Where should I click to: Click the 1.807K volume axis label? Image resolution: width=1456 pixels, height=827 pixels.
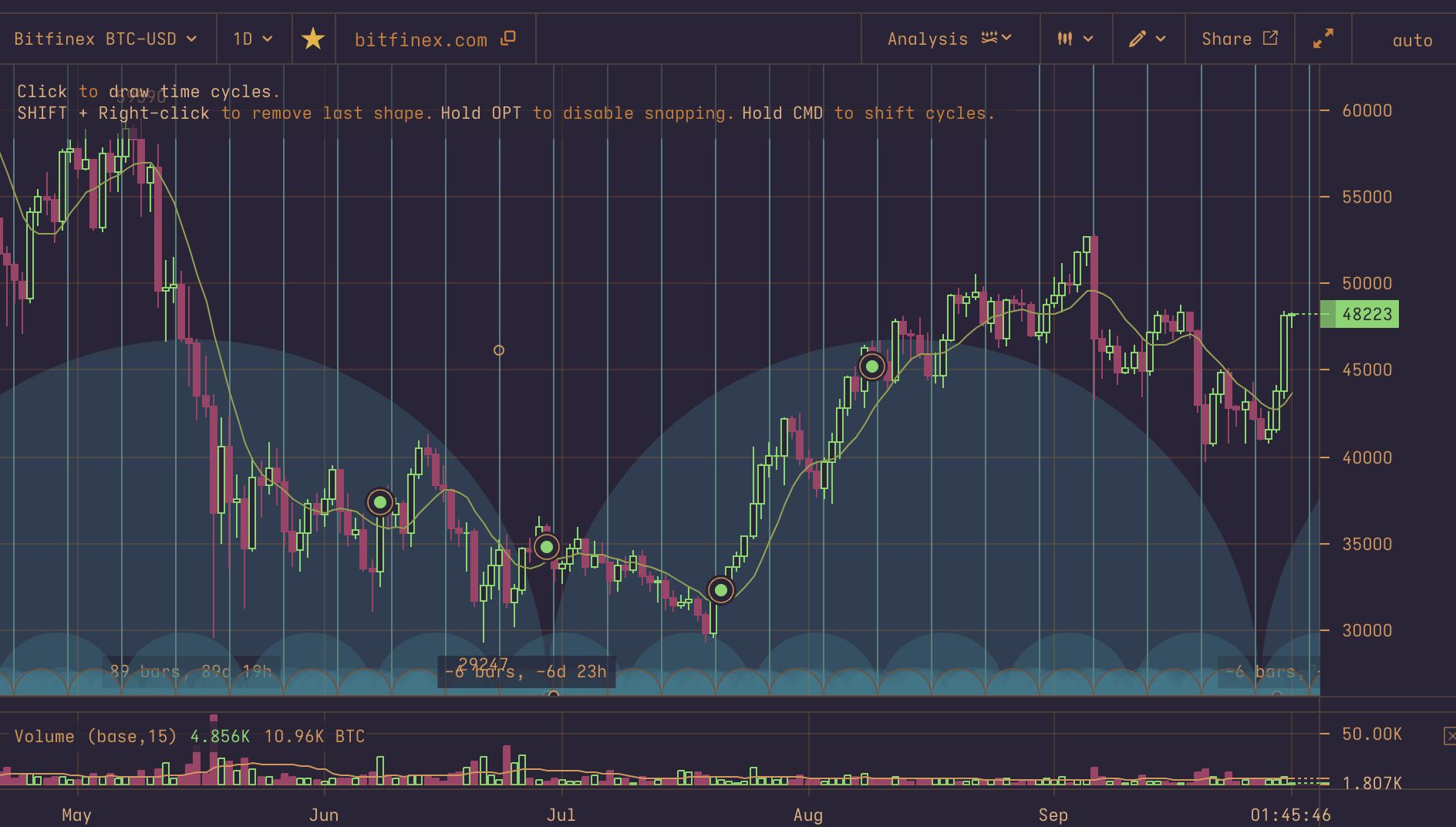click(1371, 783)
